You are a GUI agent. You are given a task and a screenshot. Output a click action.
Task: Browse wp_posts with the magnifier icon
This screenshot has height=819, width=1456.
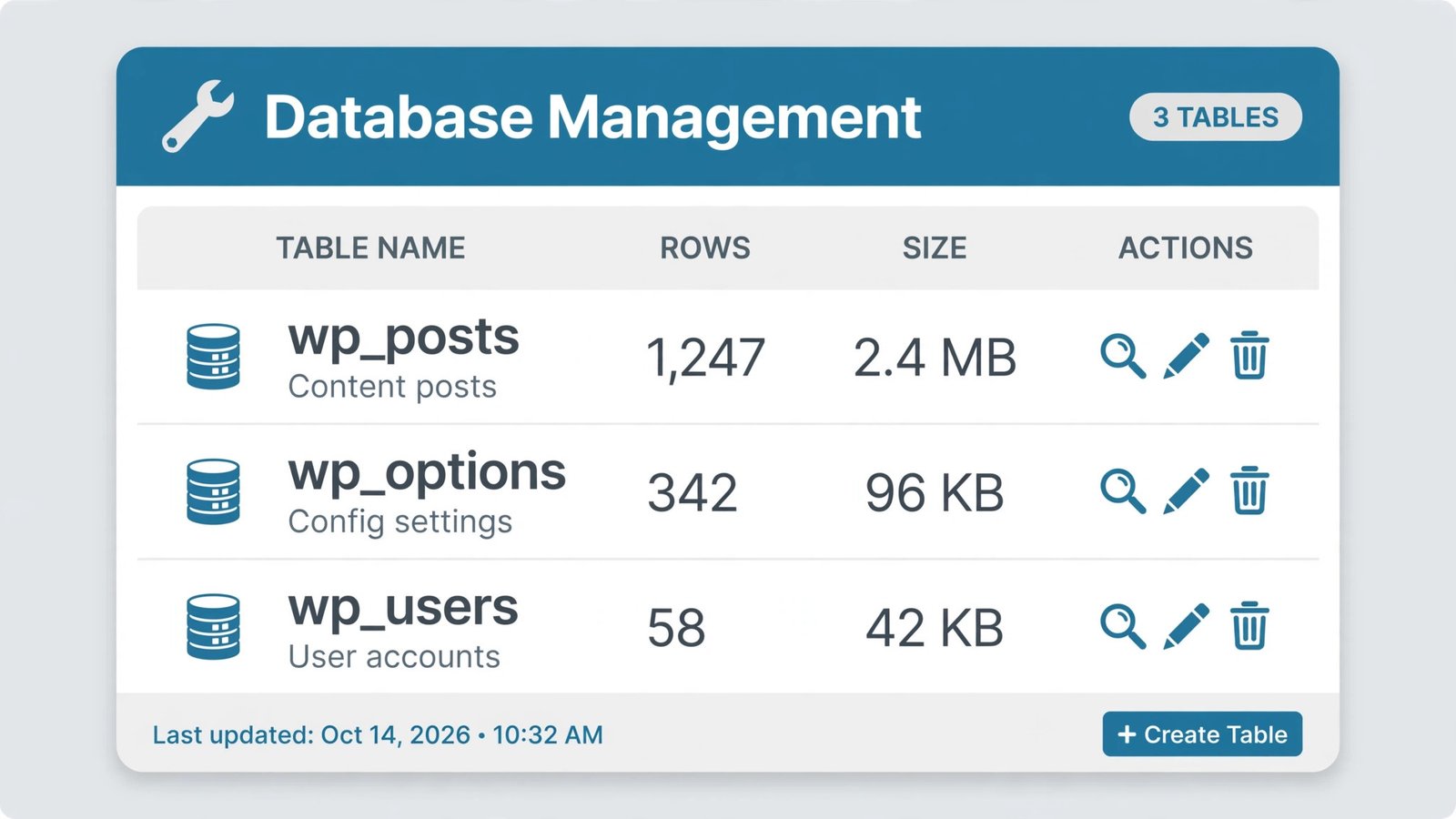1123,356
